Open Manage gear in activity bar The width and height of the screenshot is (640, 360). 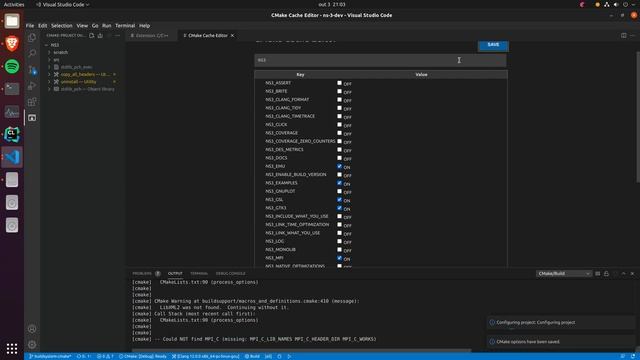(32, 344)
